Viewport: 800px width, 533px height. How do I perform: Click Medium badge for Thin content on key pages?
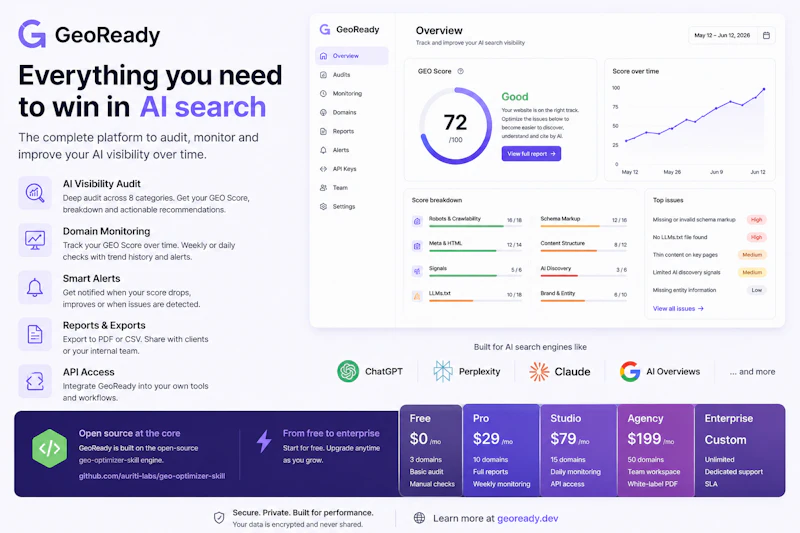click(752, 255)
